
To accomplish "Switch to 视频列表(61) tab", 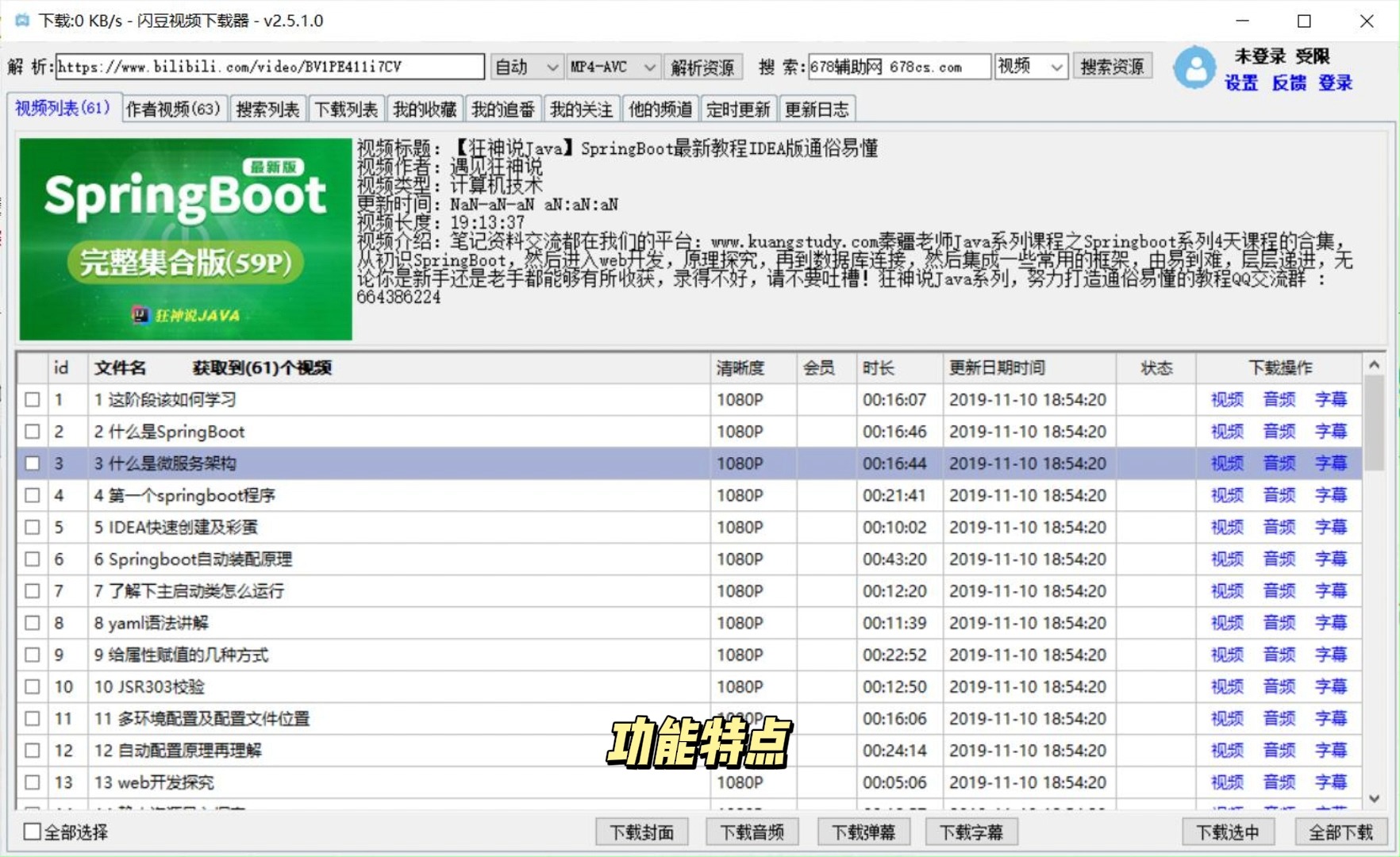I will 63,108.
